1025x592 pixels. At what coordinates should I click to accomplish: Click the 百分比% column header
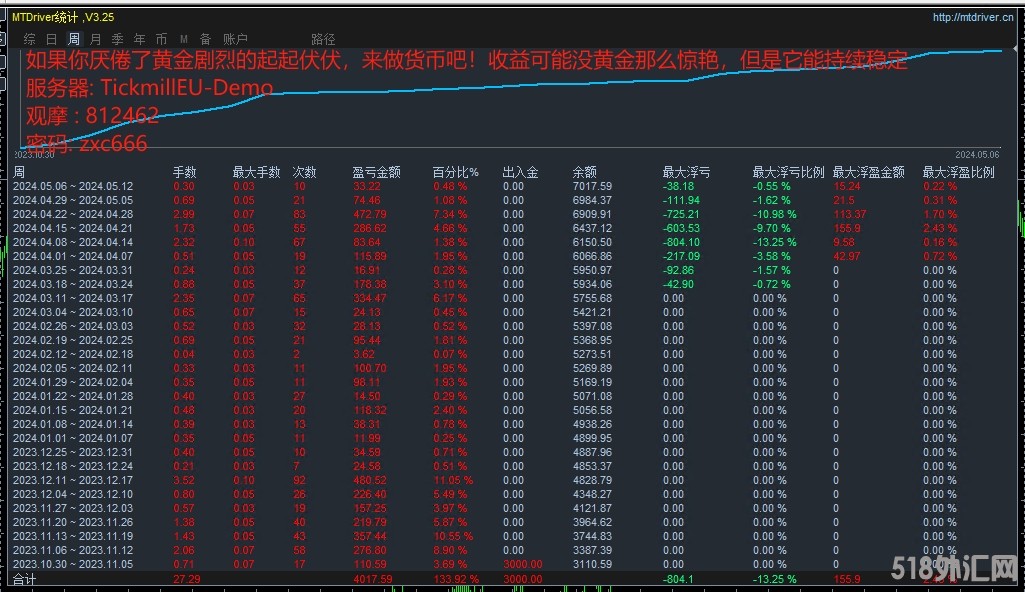point(456,172)
